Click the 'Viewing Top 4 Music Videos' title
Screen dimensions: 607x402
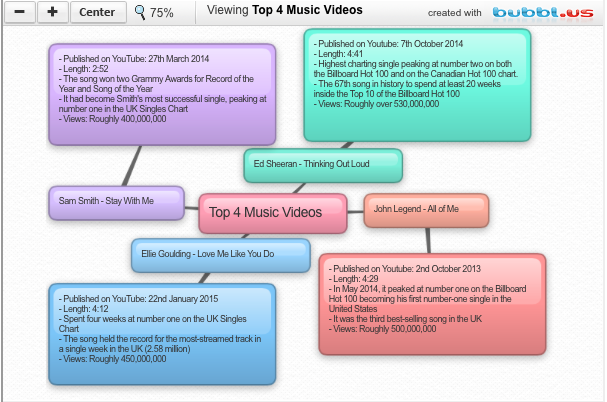point(285,10)
